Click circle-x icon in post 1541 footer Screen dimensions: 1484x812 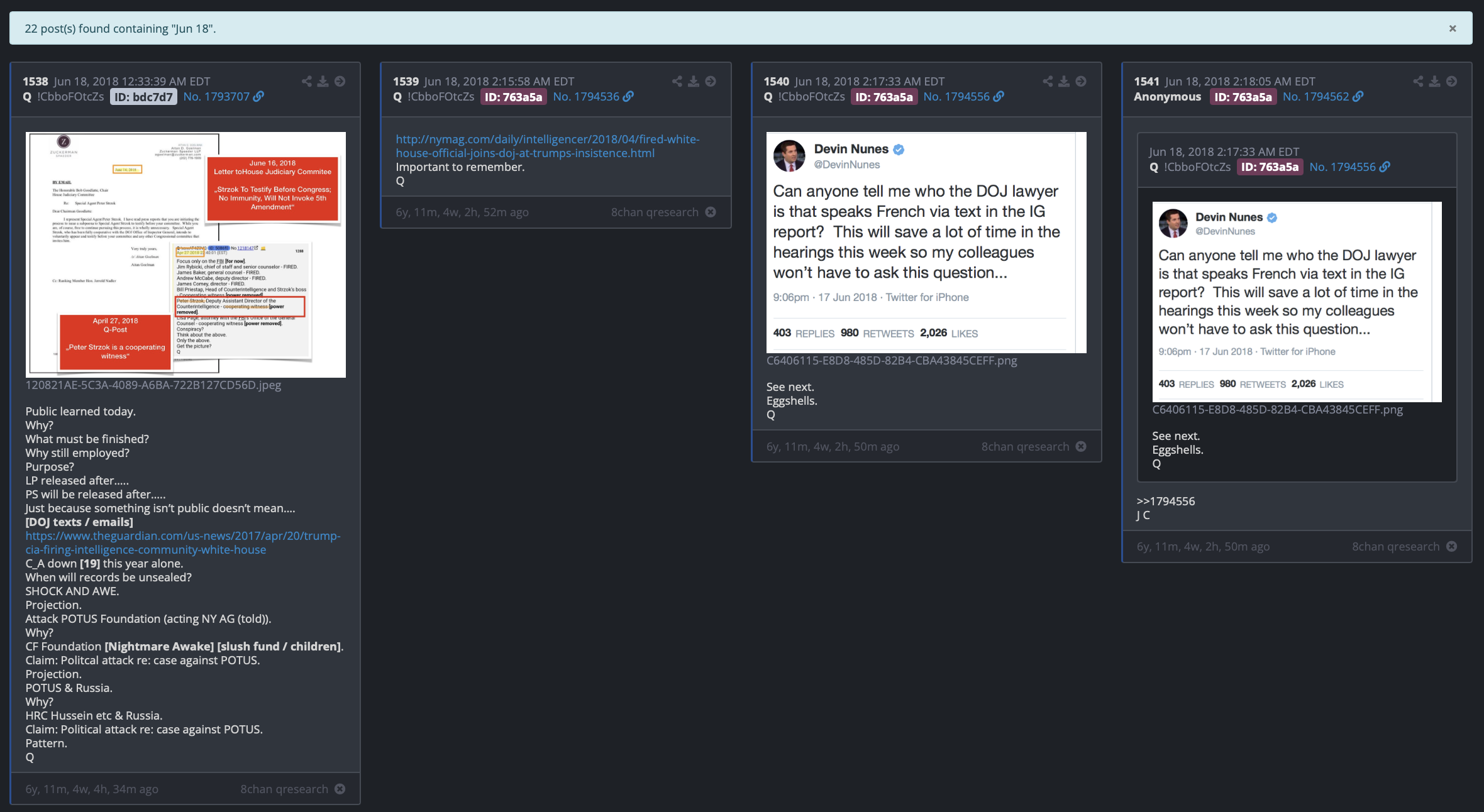point(1451,546)
